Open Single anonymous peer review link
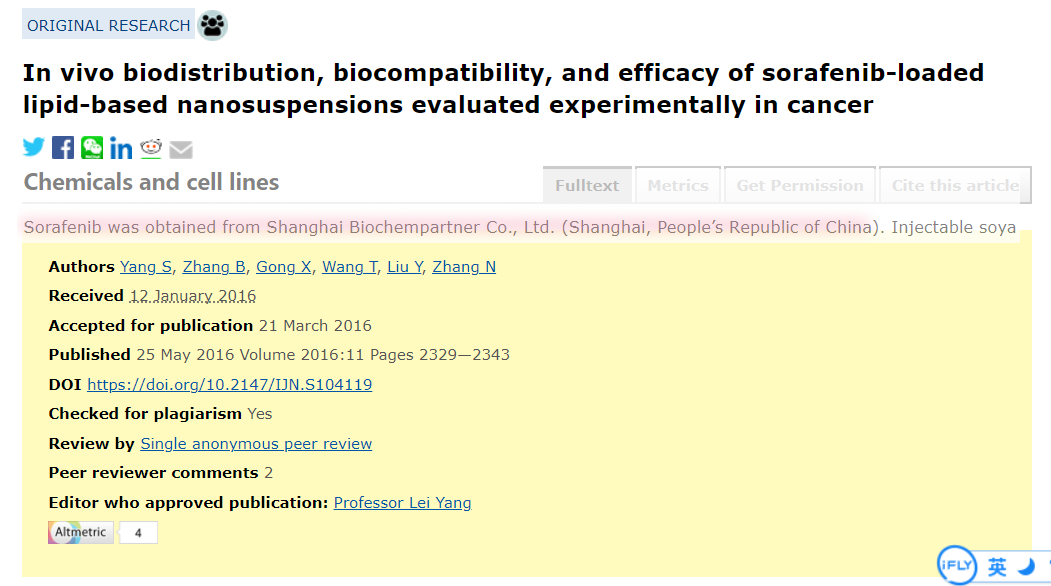This screenshot has height=586, width=1051. coord(256,444)
